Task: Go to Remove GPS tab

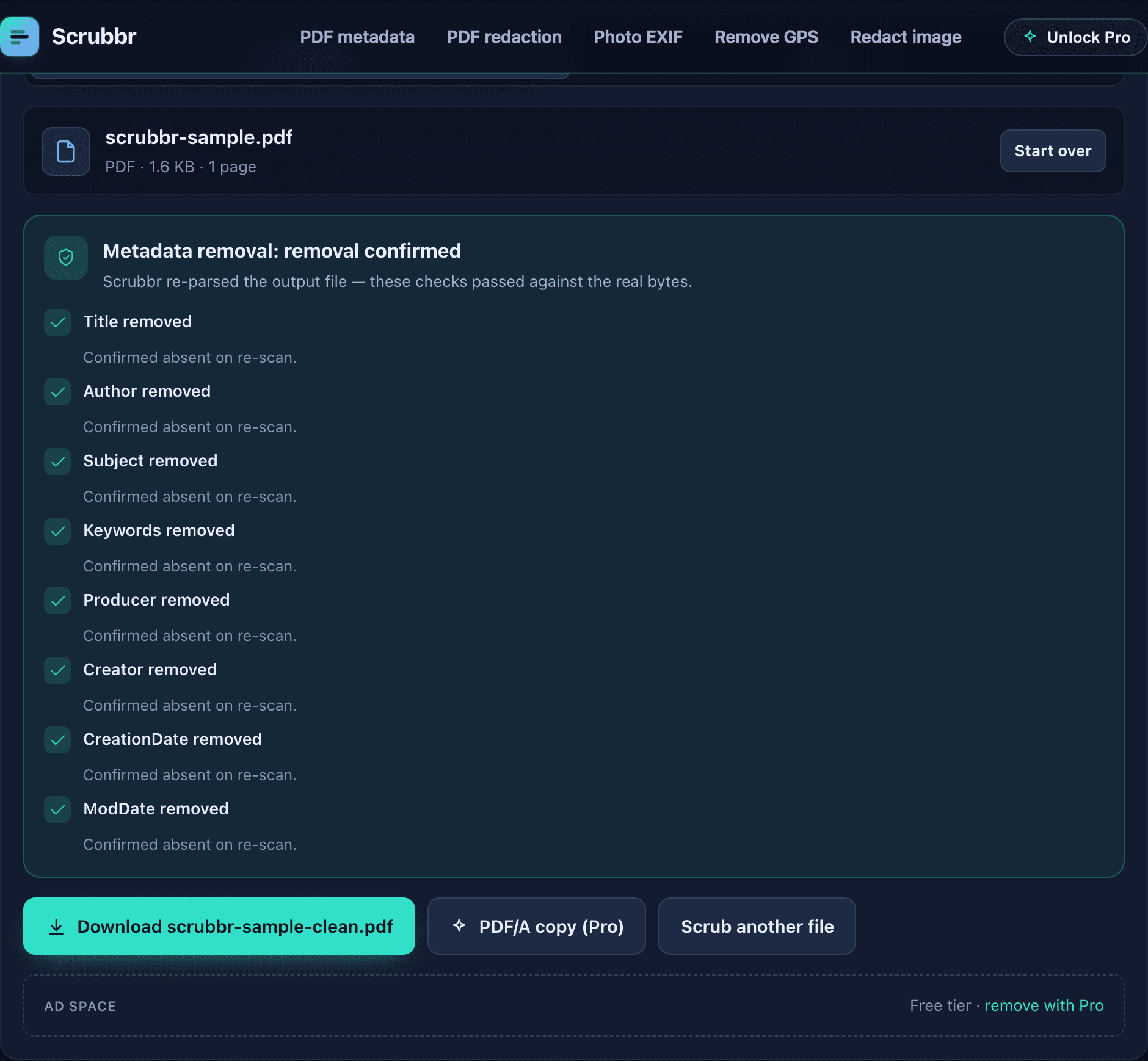Action: pos(766,37)
